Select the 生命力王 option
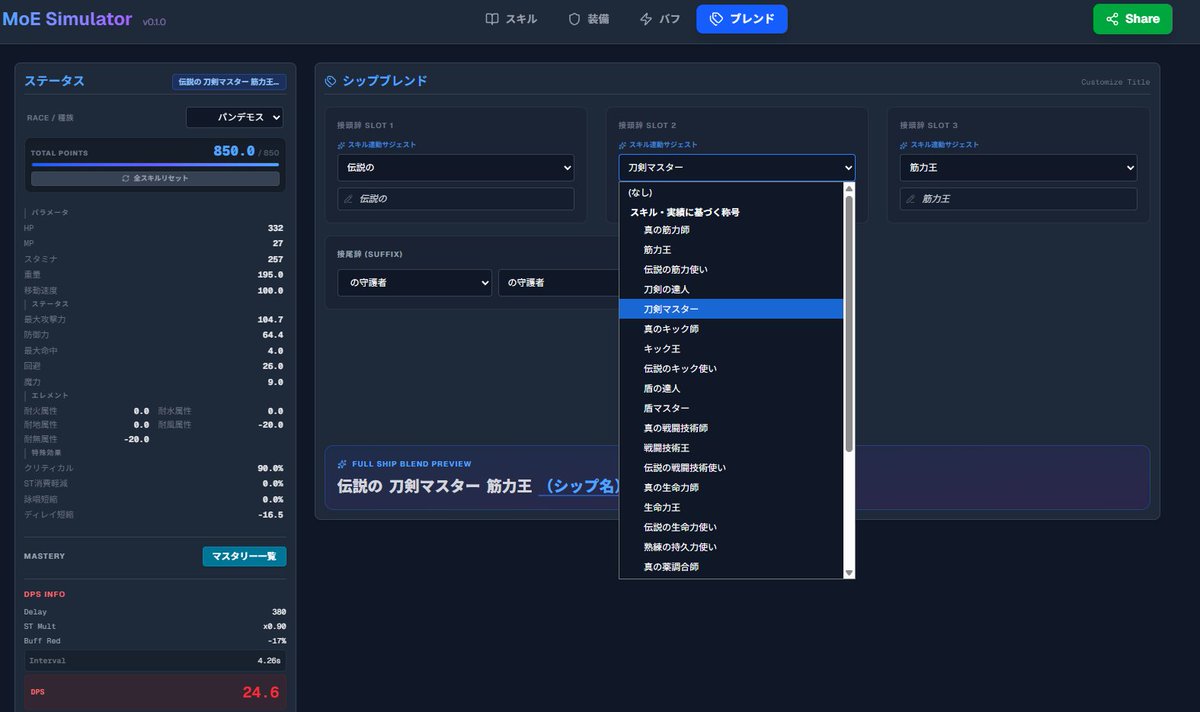 [x=732, y=507]
